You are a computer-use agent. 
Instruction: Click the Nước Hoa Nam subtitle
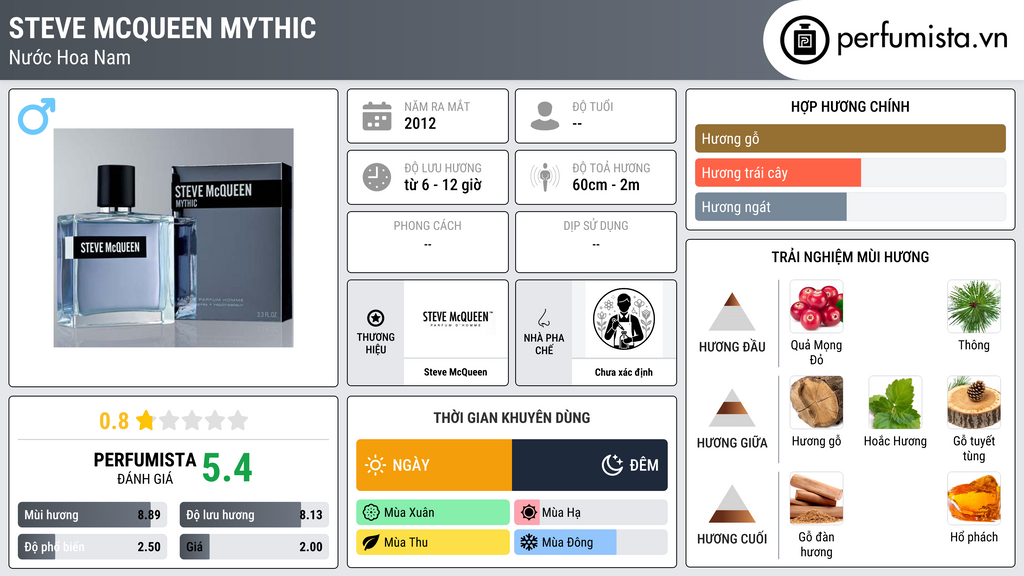tap(69, 58)
